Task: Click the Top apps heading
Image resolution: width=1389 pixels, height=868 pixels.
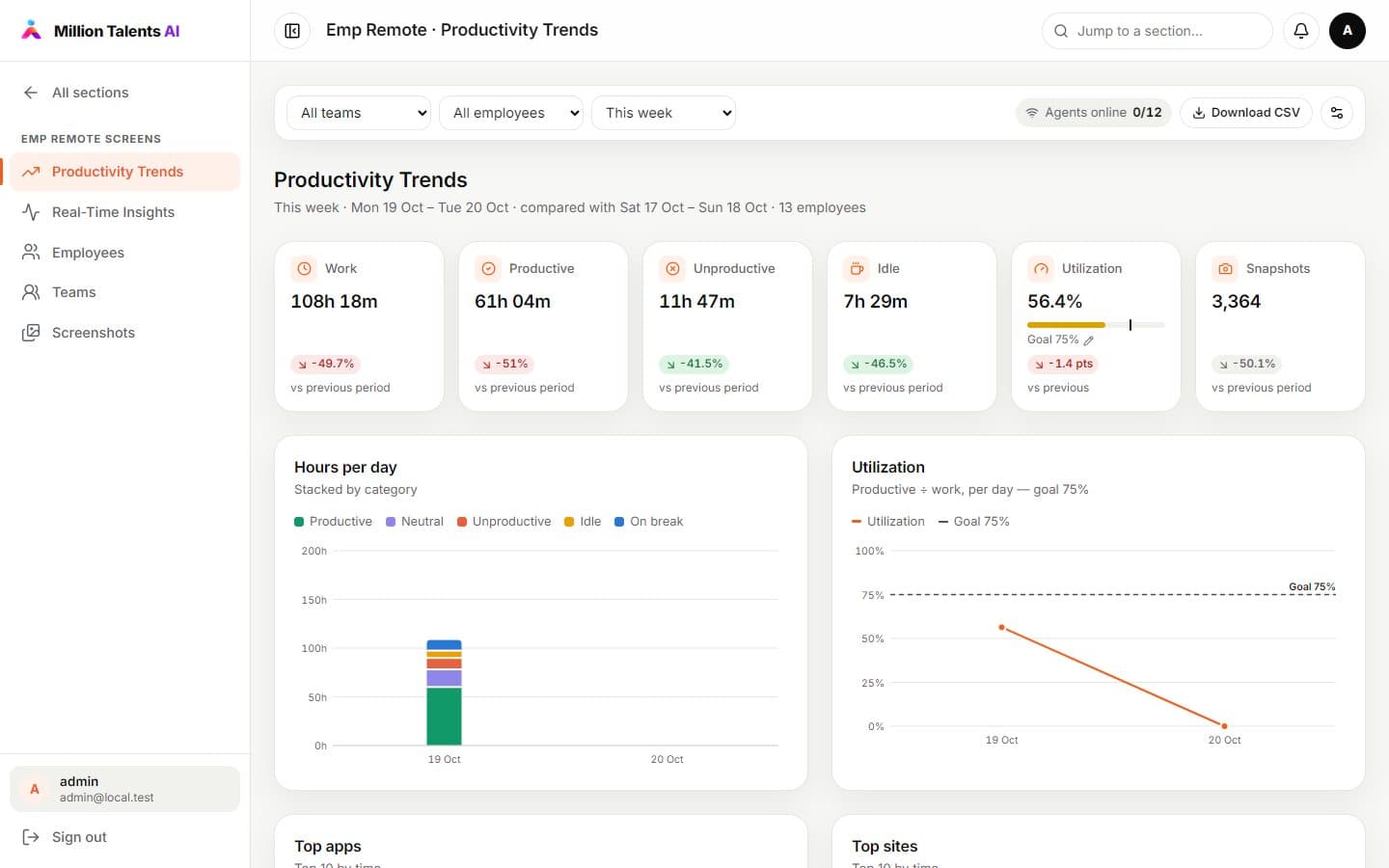Action: coord(328,847)
